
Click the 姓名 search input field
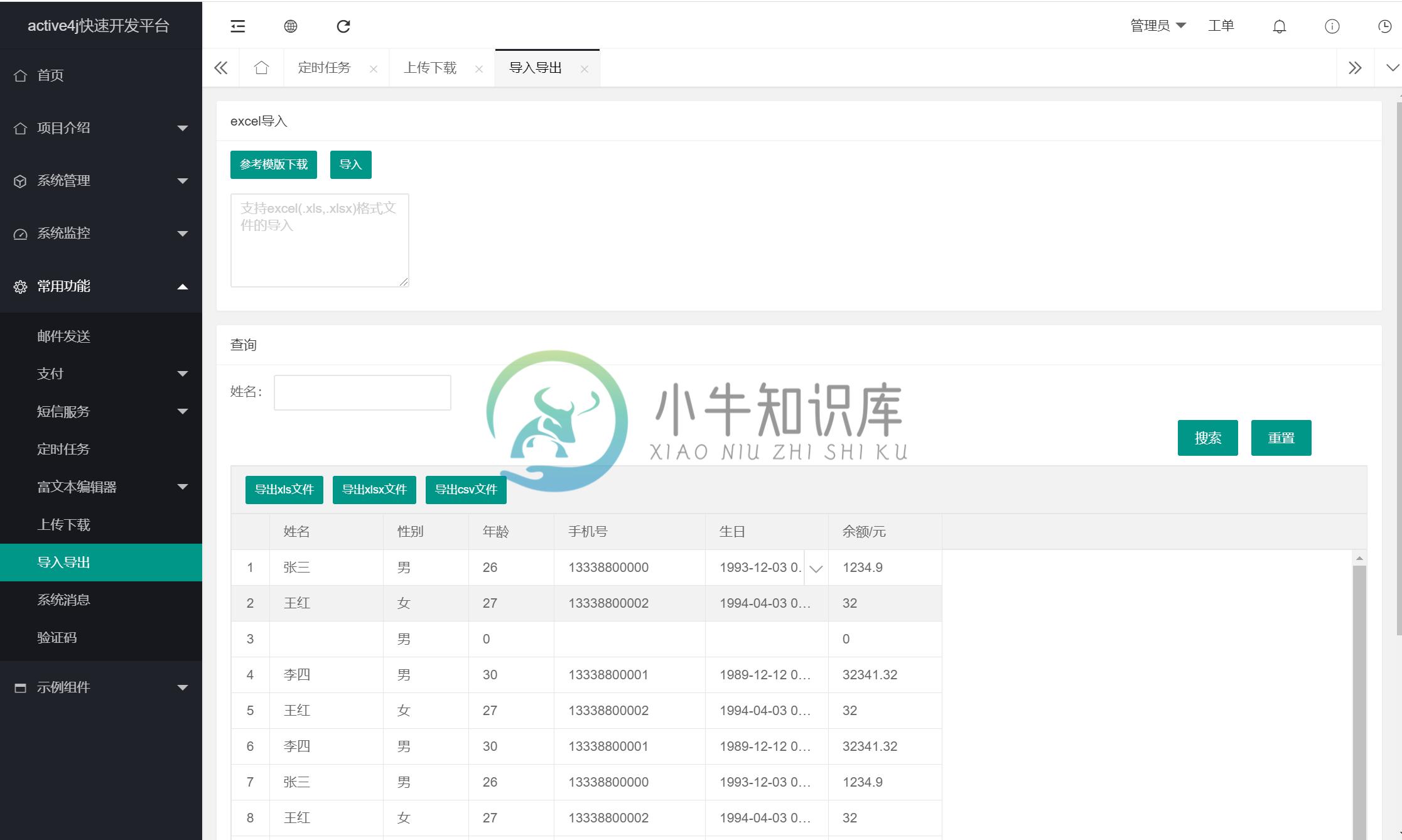362,392
